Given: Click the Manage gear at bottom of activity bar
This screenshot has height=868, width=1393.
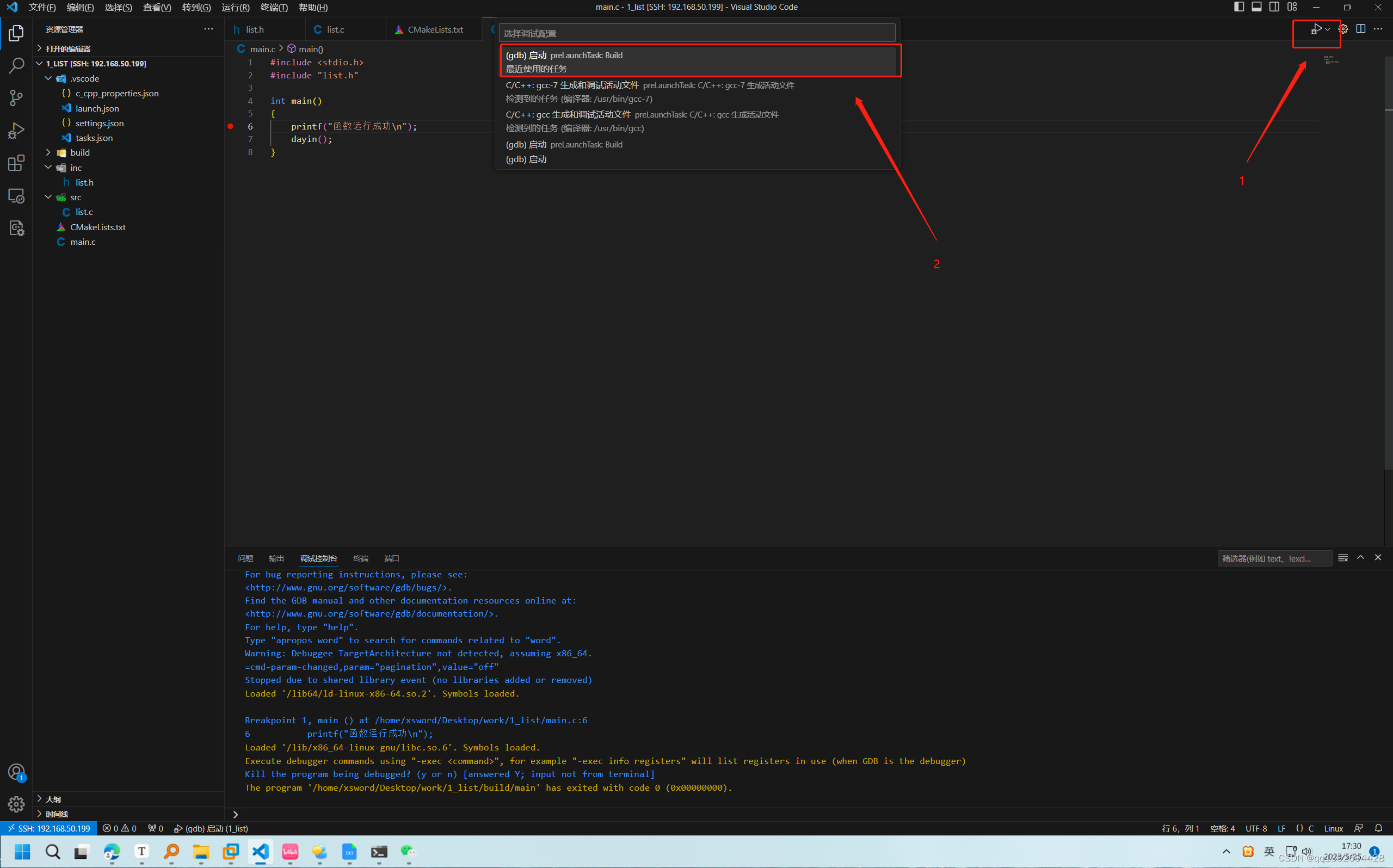Looking at the screenshot, I should [x=16, y=804].
